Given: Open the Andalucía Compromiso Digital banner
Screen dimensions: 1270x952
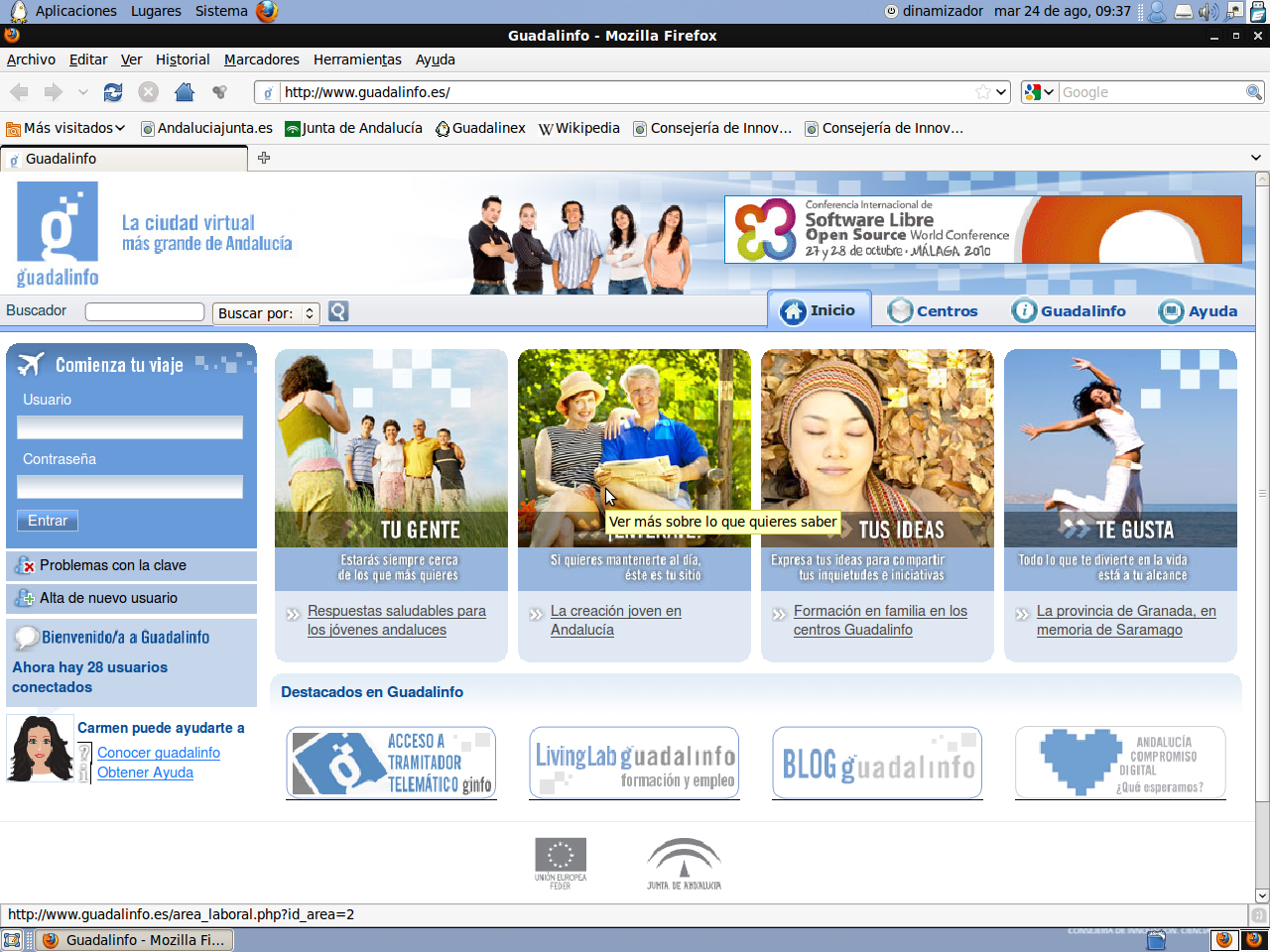Looking at the screenshot, I should (1120, 763).
